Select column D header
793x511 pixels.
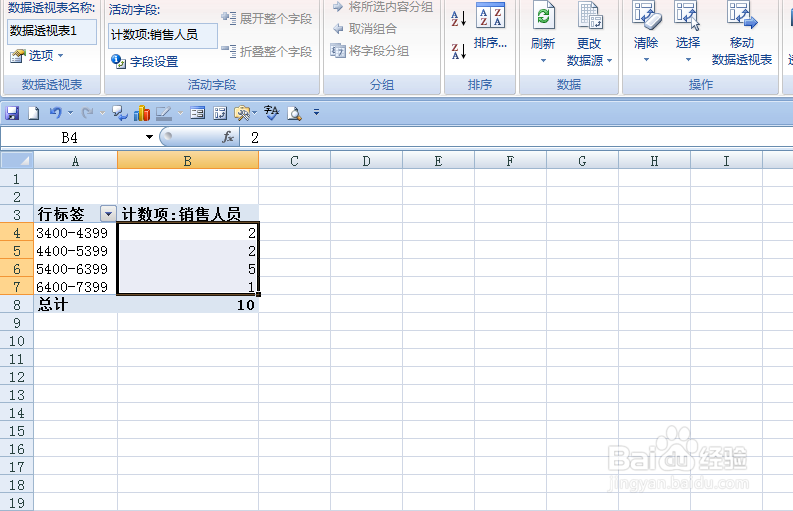(x=367, y=161)
